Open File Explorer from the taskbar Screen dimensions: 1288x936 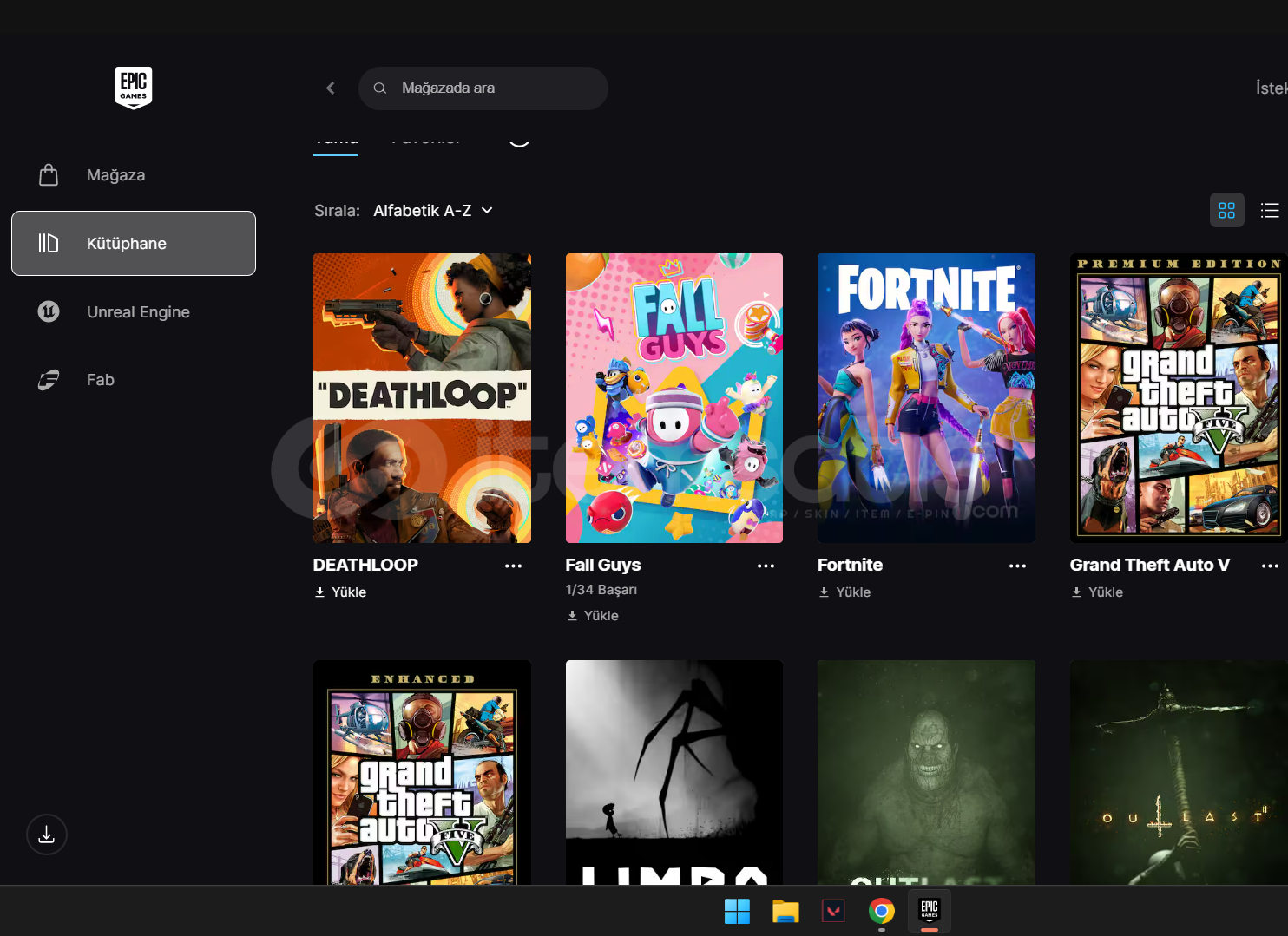tap(785, 911)
